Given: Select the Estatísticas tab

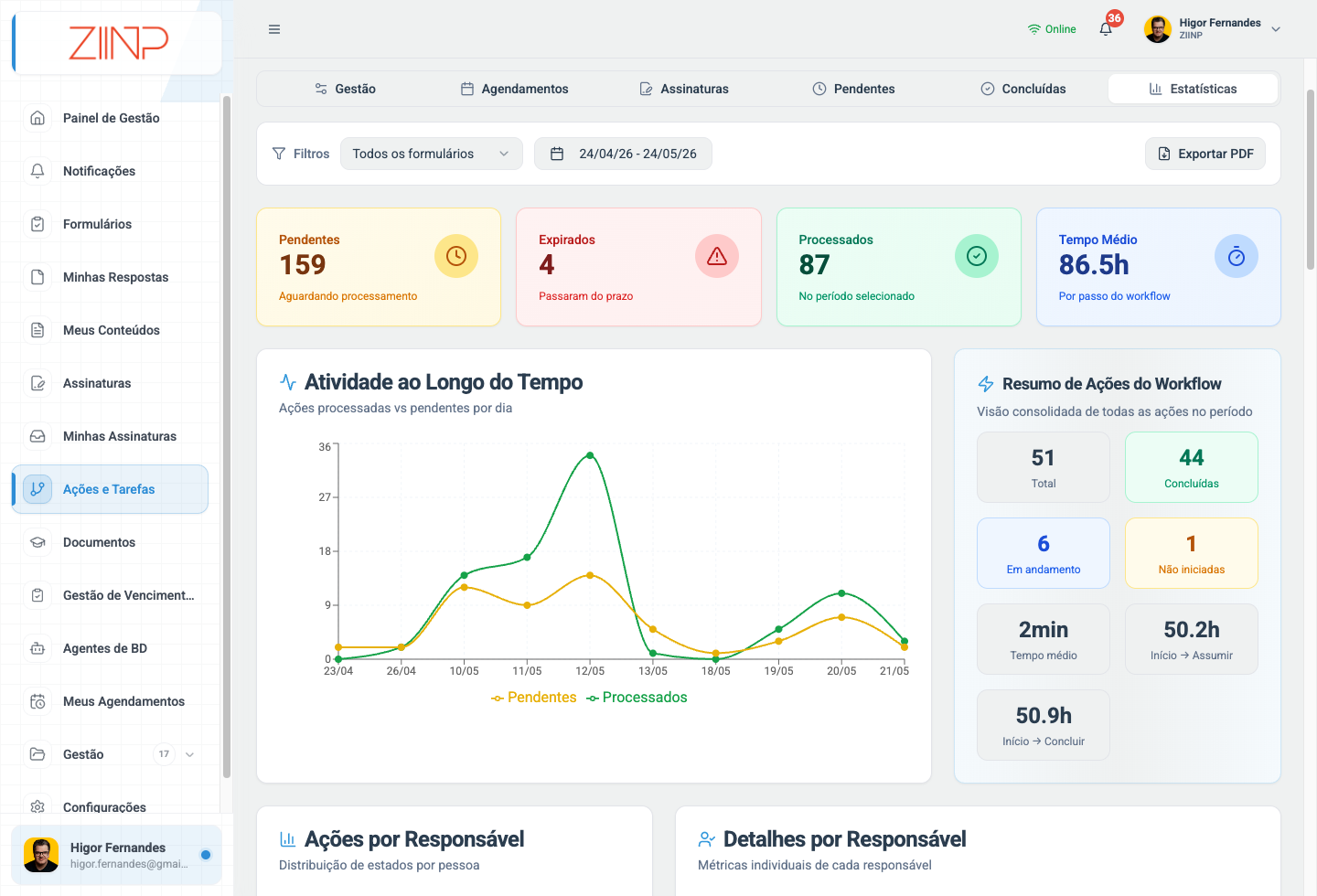Looking at the screenshot, I should coord(1193,89).
